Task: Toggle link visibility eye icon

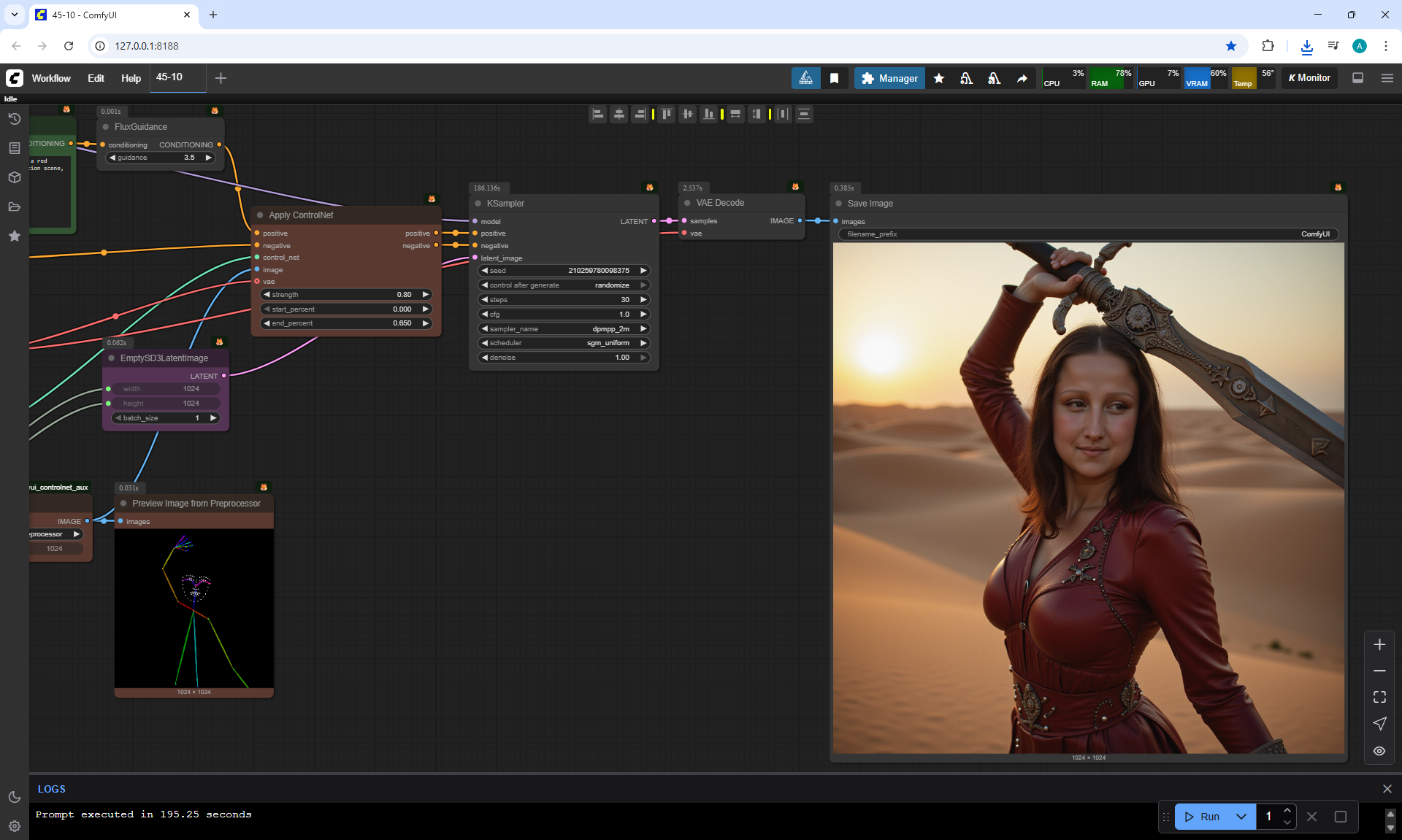Action: tap(1379, 751)
